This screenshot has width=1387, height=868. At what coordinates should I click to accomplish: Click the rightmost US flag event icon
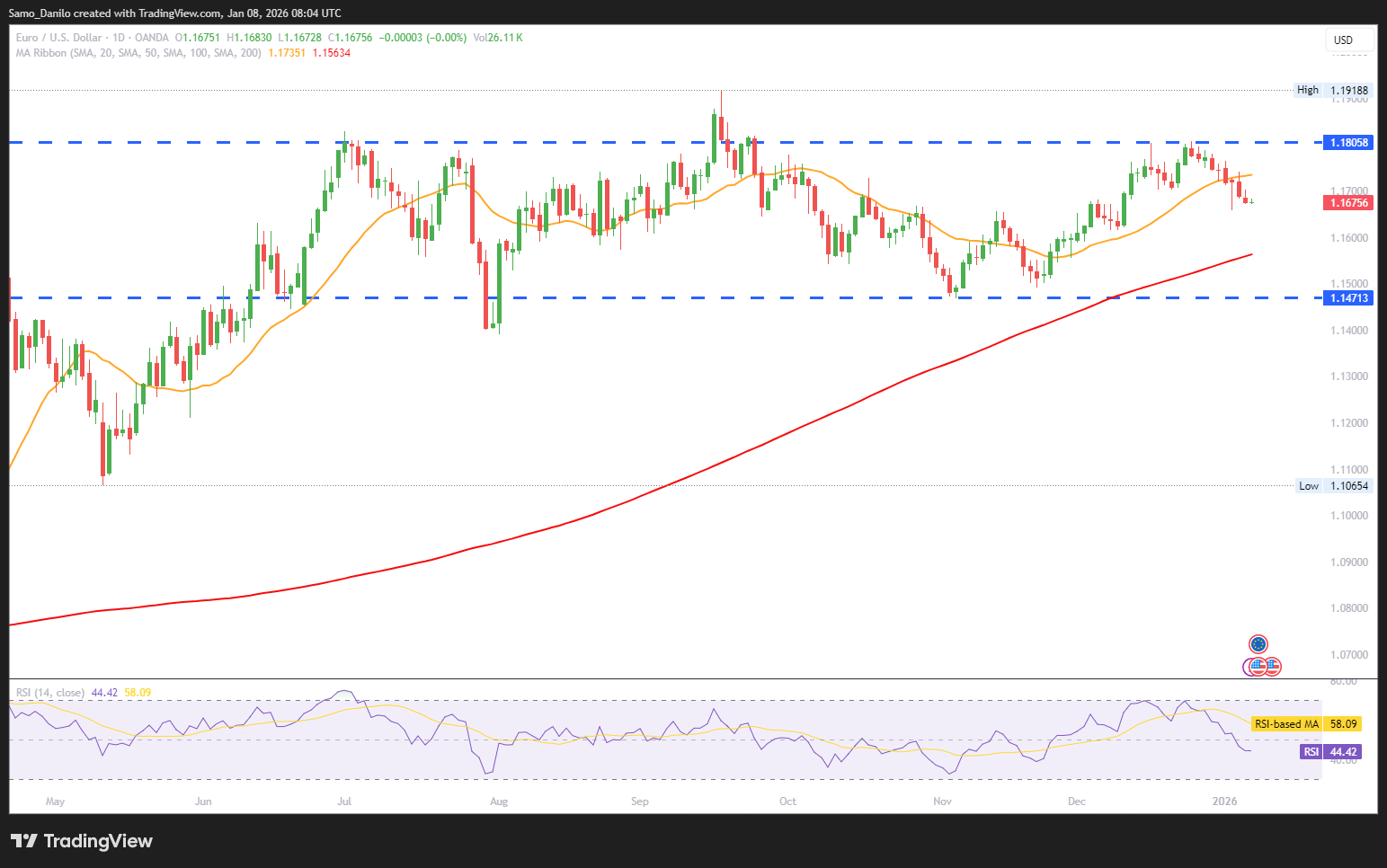1272,667
